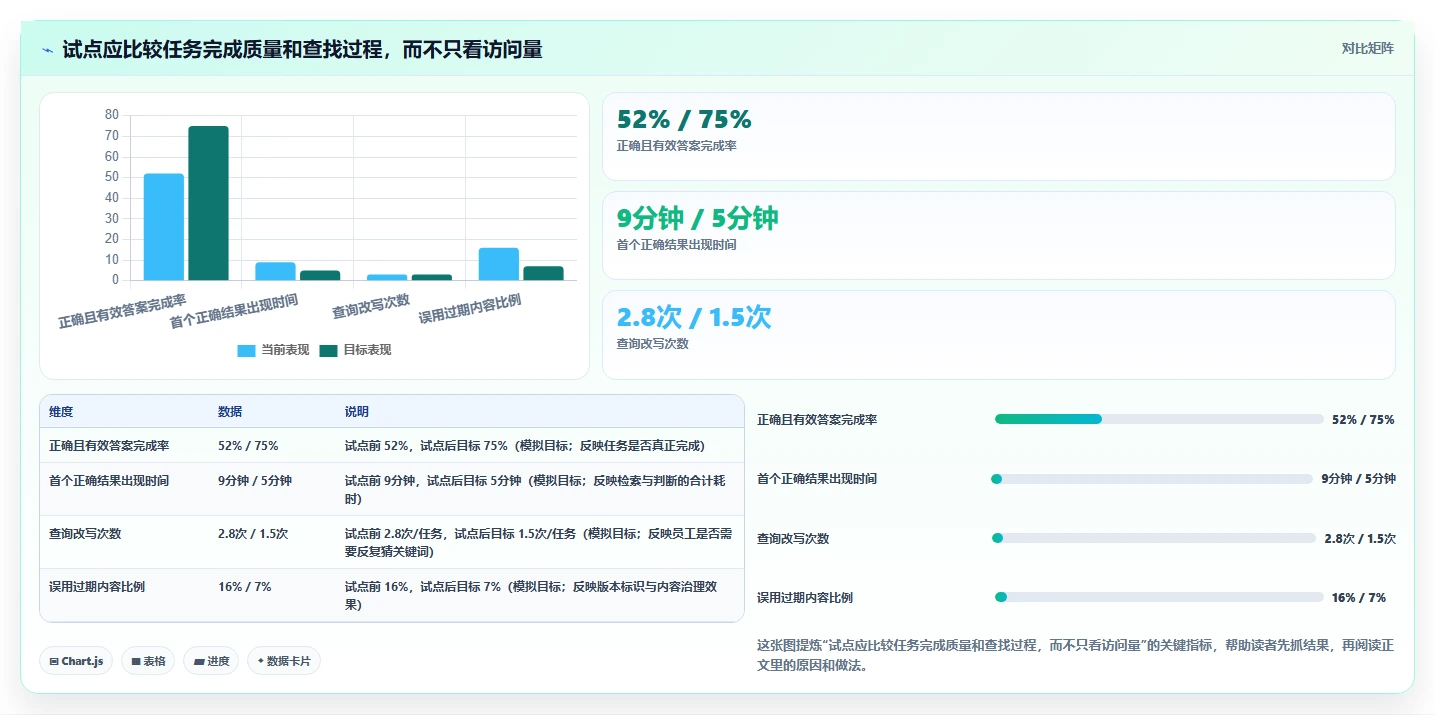The image size is (1435, 715).
Task: Click the 误用过期内容比例 progress bar
Action: (1159, 597)
